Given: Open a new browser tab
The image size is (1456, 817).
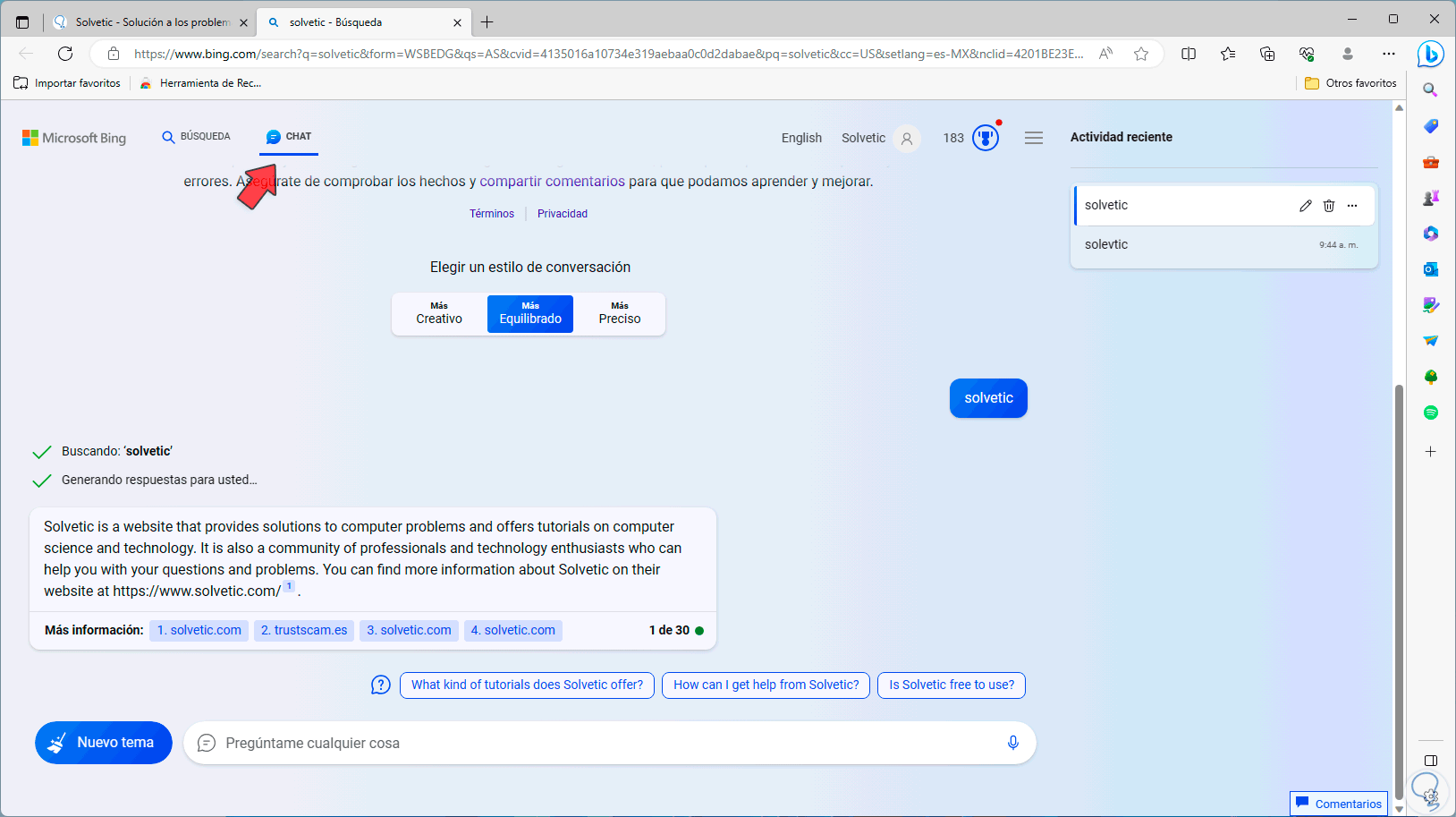Looking at the screenshot, I should point(487,22).
